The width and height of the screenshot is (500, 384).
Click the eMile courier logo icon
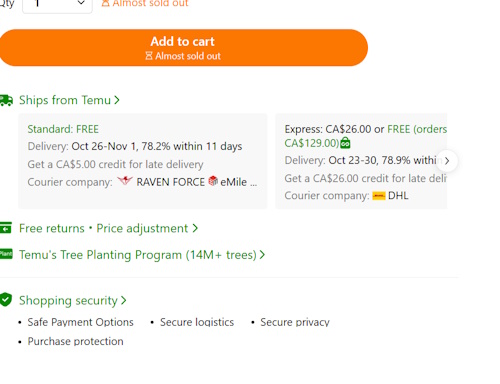213,181
